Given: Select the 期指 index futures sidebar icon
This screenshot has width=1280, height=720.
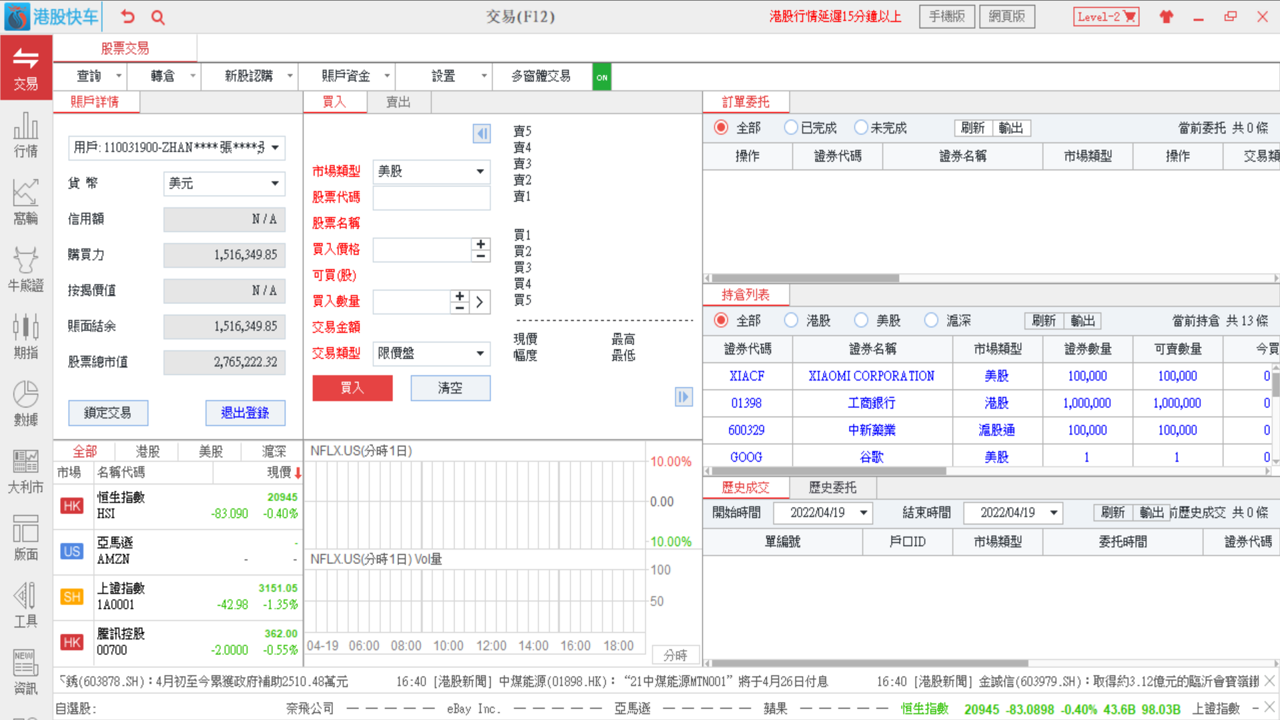Looking at the screenshot, I should (26, 337).
